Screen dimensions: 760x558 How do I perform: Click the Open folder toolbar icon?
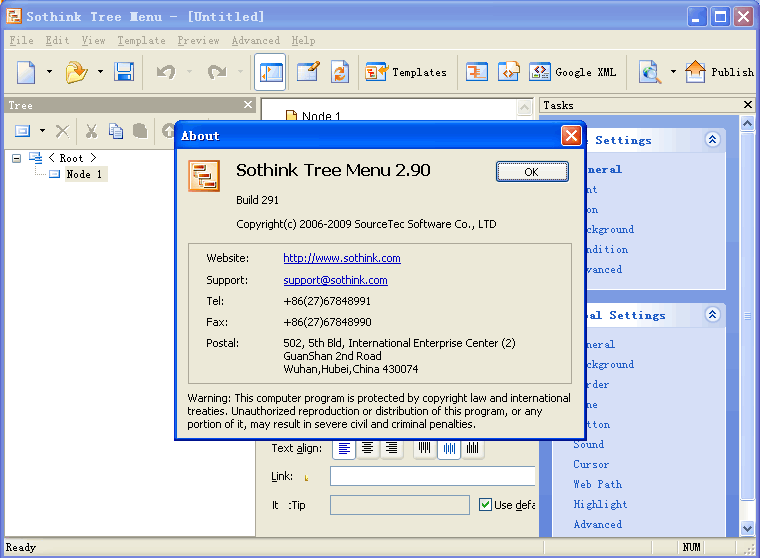[x=76, y=72]
